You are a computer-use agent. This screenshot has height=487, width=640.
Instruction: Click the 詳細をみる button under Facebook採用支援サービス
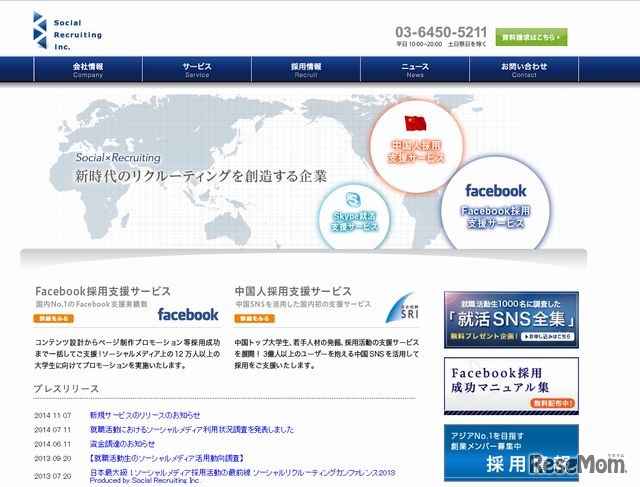coord(53,318)
